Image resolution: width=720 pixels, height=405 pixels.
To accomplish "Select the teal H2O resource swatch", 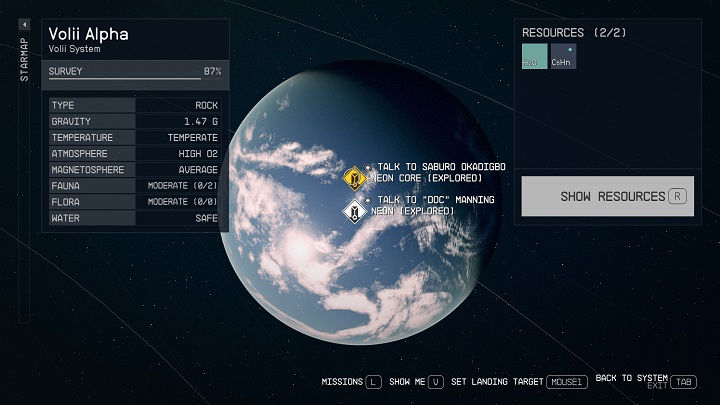I will [534, 57].
